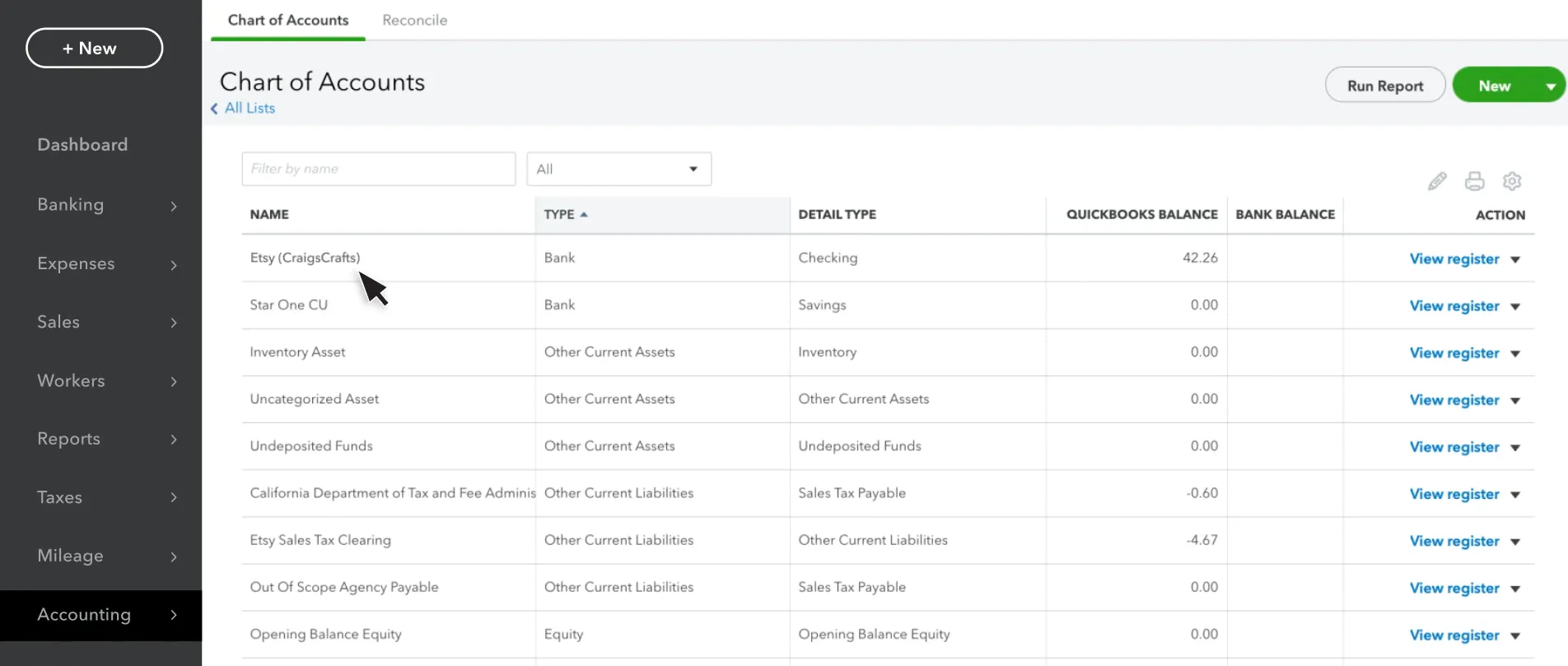Open the Taxes sidebar menu

coord(59,497)
